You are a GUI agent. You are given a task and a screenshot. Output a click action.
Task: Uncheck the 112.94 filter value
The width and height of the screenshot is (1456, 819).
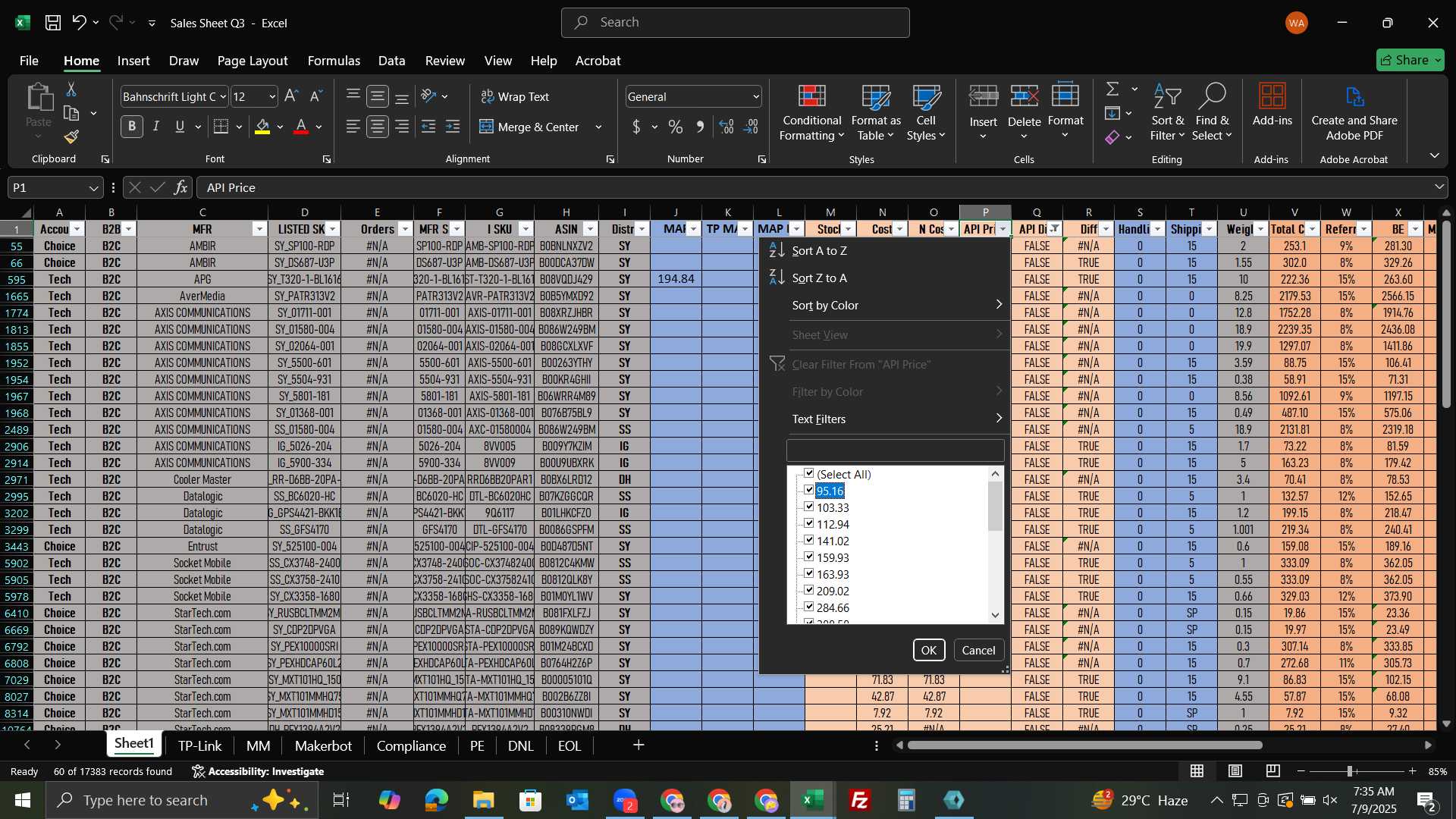click(809, 523)
